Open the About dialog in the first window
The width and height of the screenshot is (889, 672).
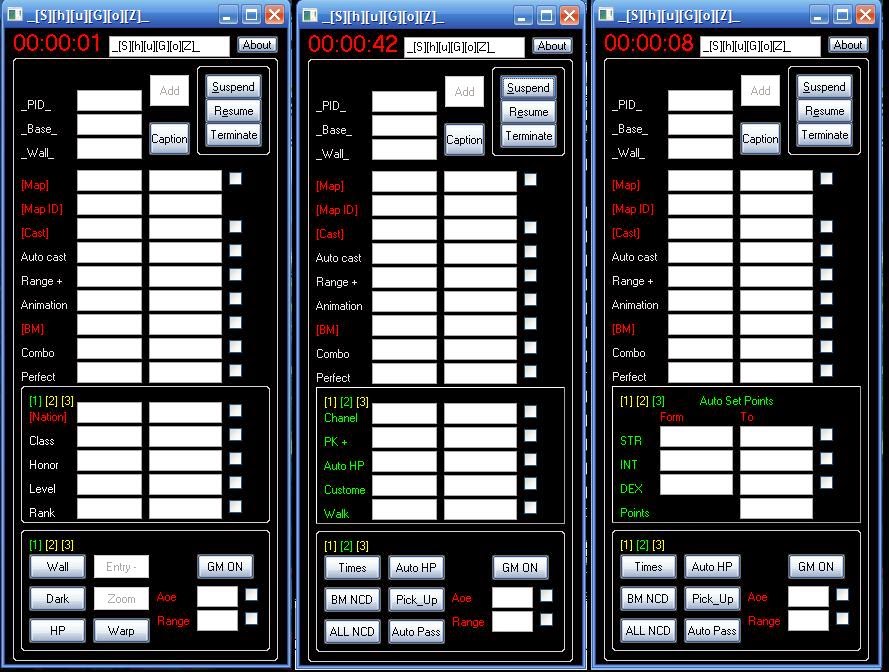(257, 45)
